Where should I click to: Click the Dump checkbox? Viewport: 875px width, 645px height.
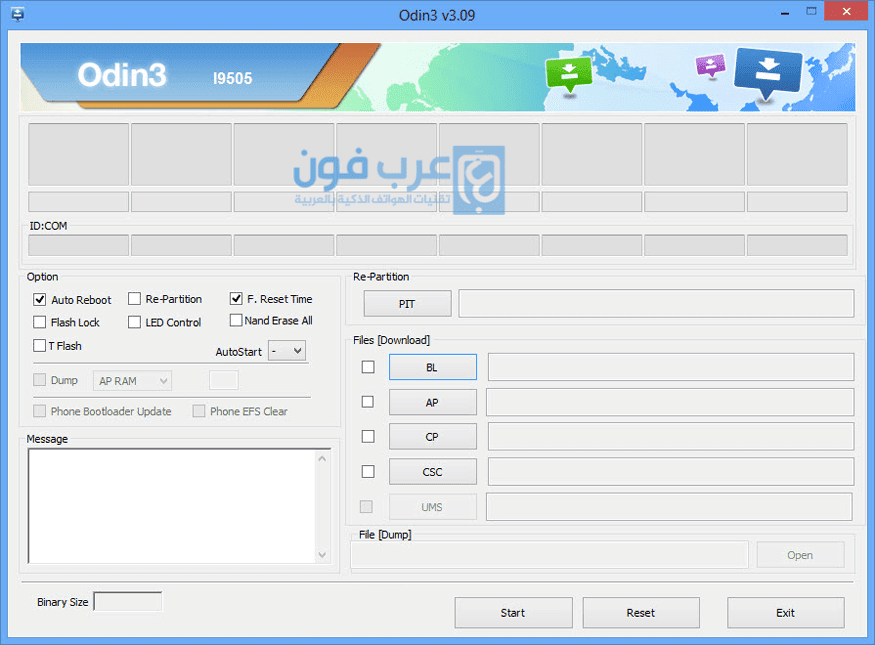coord(40,380)
